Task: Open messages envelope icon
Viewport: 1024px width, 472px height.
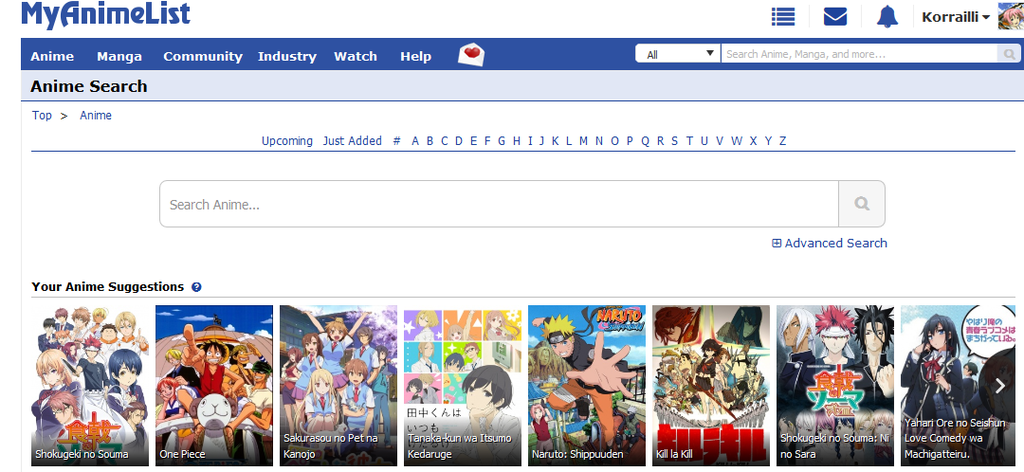Action: pos(835,16)
